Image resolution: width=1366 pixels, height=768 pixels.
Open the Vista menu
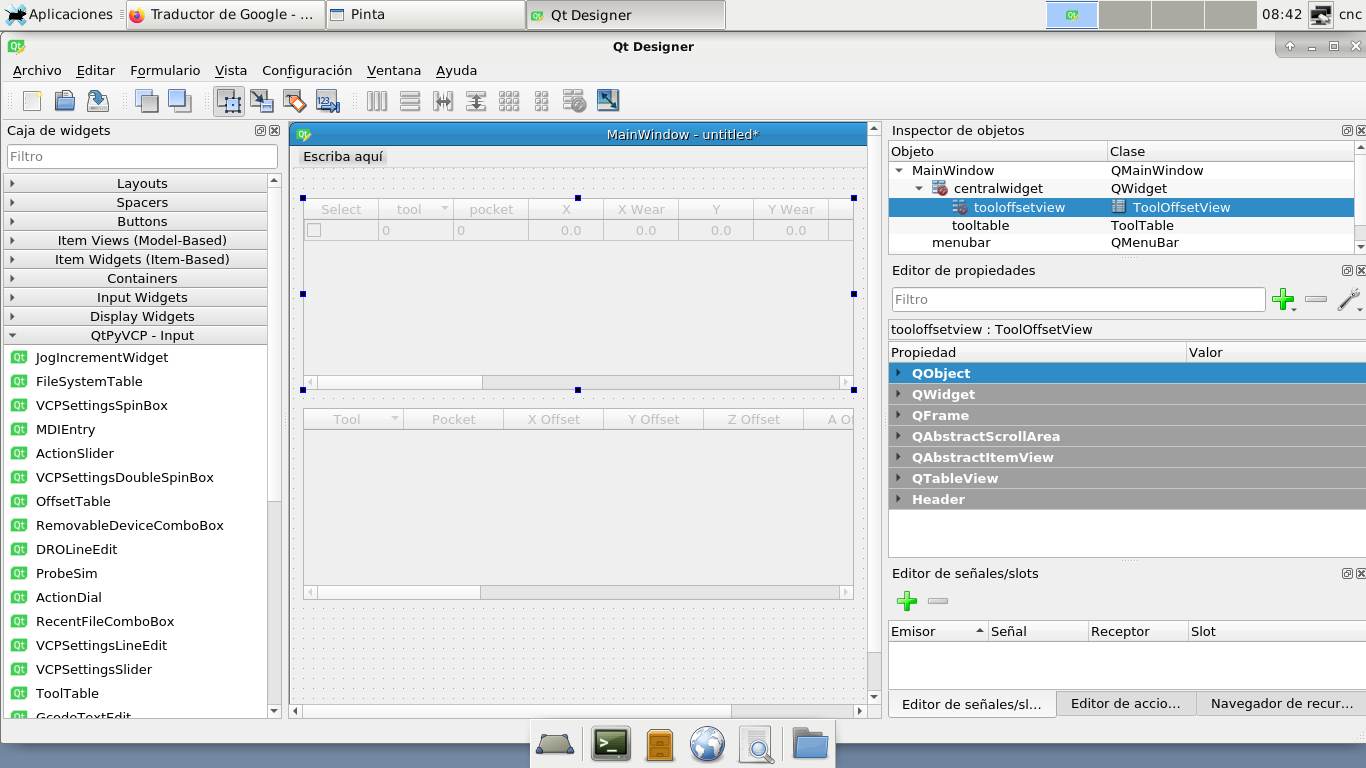[x=231, y=70]
